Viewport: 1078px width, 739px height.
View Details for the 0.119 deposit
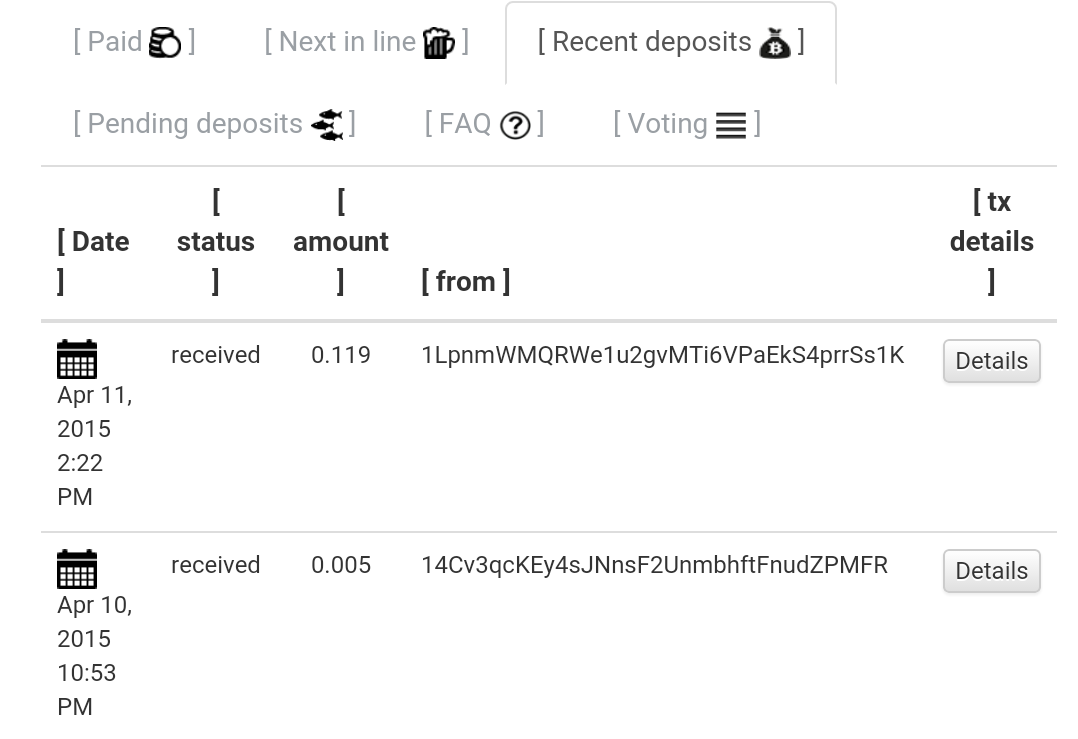pyautogui.click(x=991, y=361)
